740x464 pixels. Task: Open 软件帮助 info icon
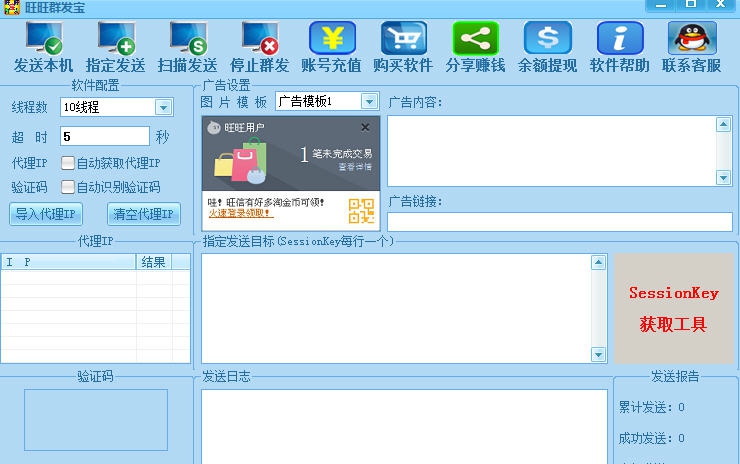(620, 38)
